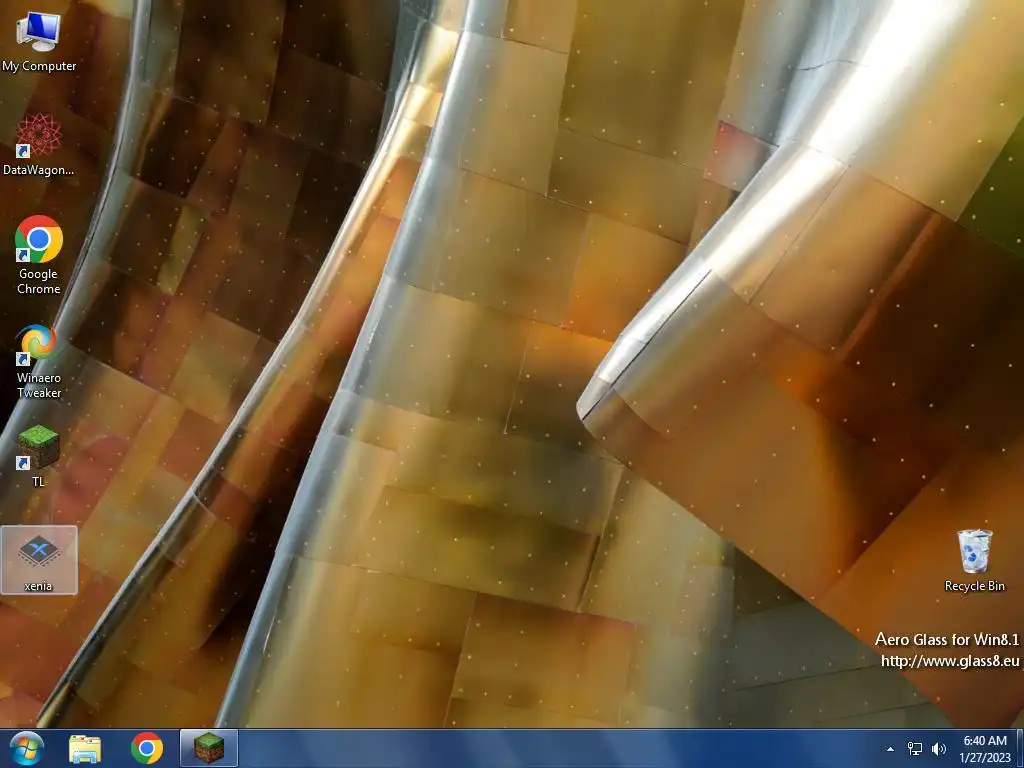Select the xenia desktop icon

tap(39, 560)
